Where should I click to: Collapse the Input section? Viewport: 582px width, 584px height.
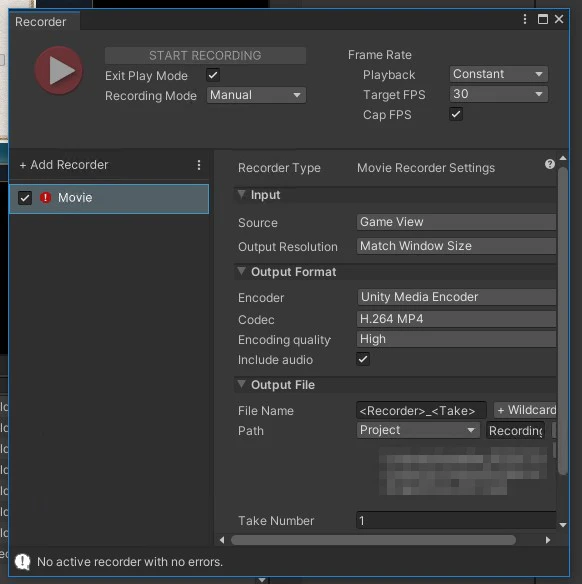pyautogui.click(x=242, y=194)
